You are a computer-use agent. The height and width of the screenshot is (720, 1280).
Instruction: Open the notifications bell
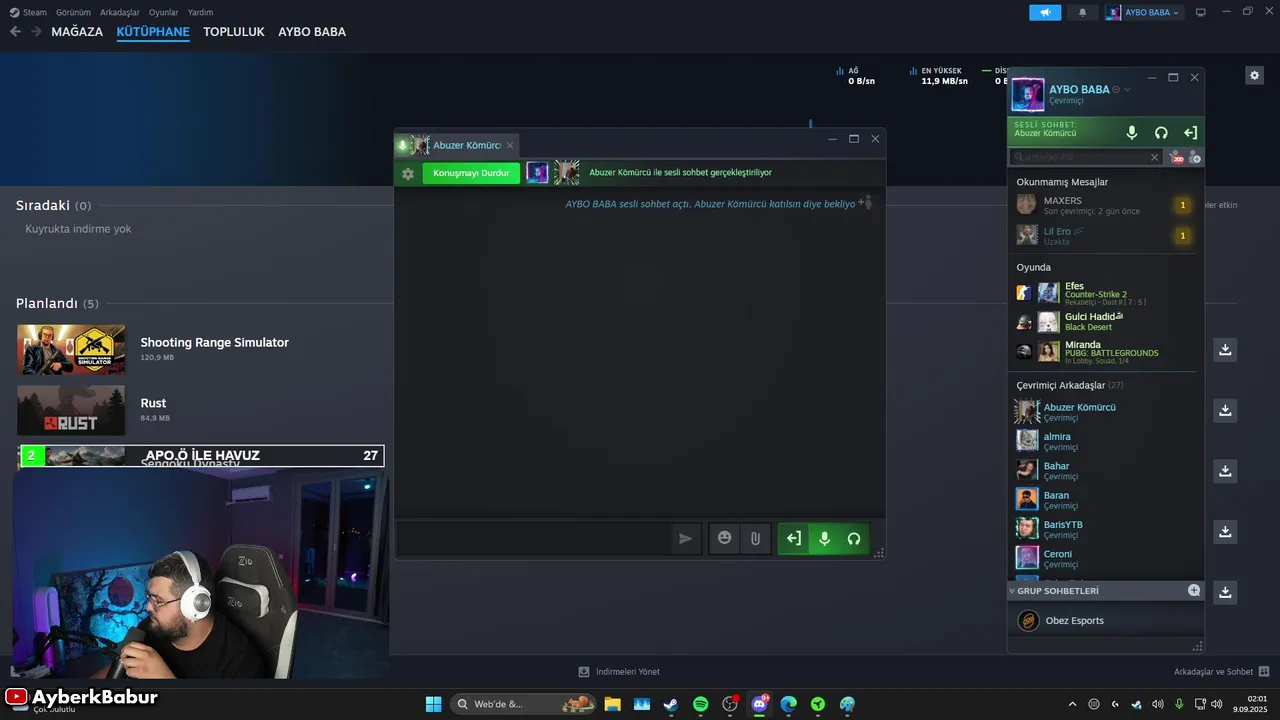point(1082,12)
